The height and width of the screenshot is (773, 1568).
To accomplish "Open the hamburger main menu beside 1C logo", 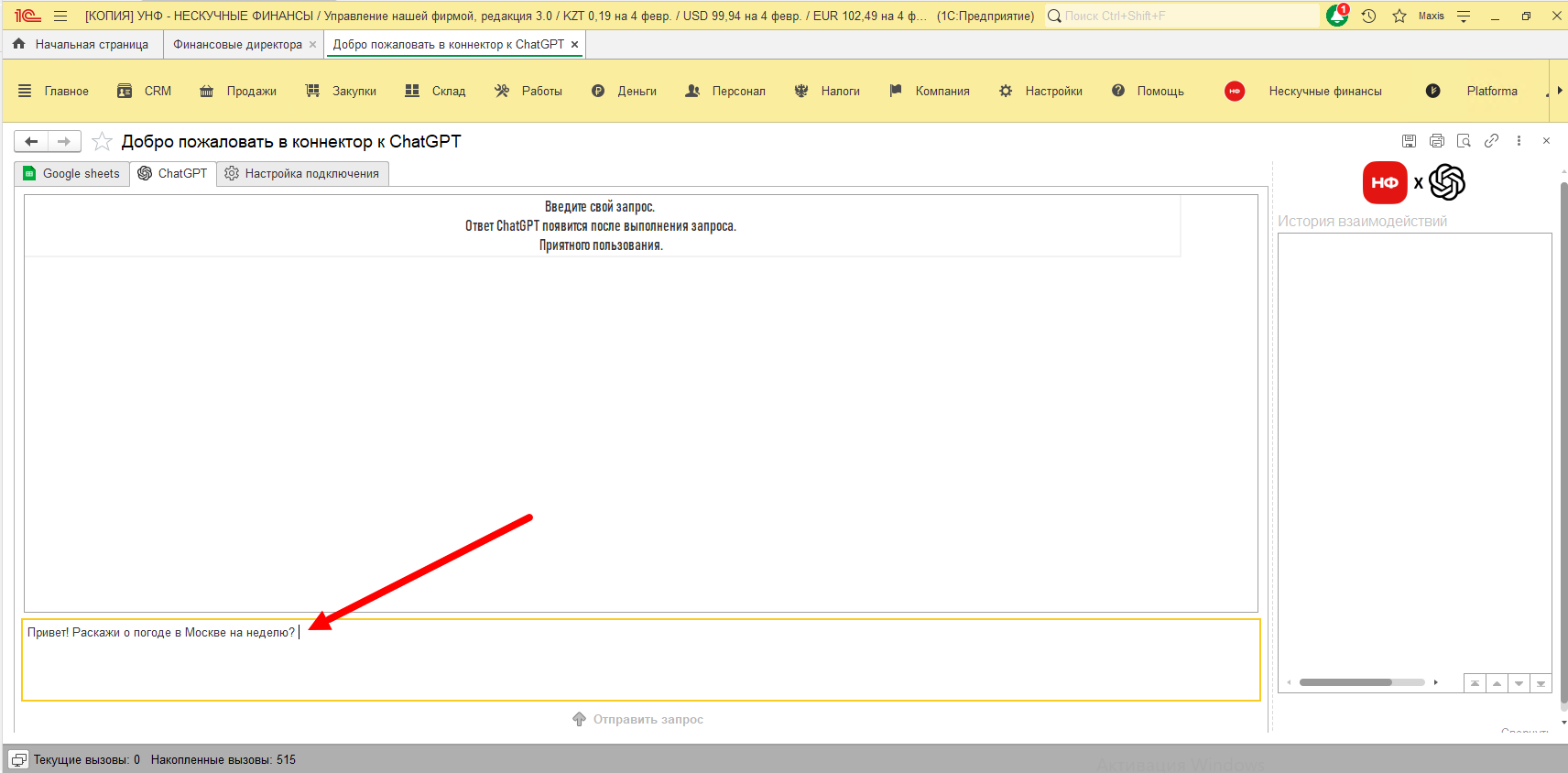I will (x=60, y=16).
